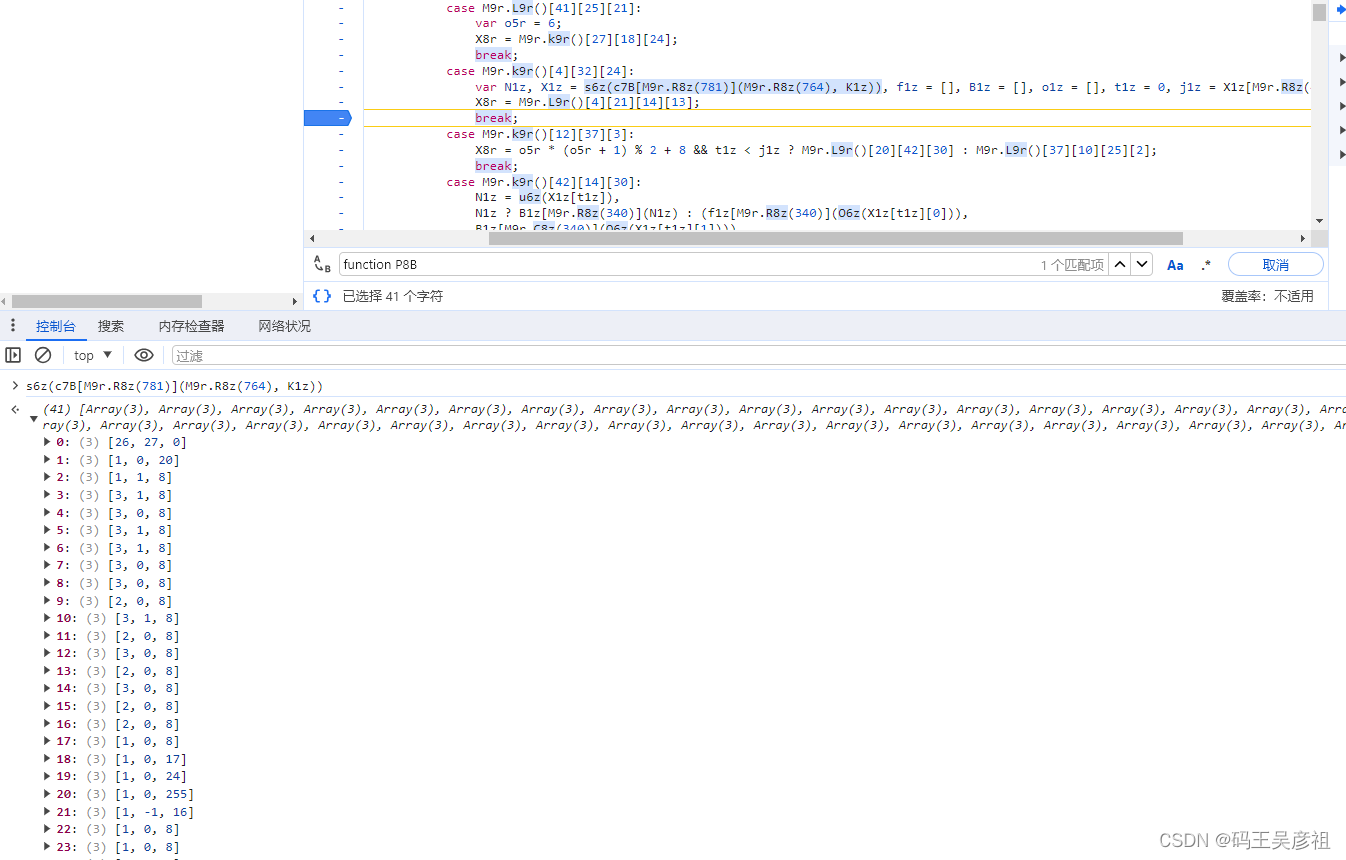The image size is (1346, 860).
Task: Switch to the 控制台 tab
Action: click(x=56, y=326)
